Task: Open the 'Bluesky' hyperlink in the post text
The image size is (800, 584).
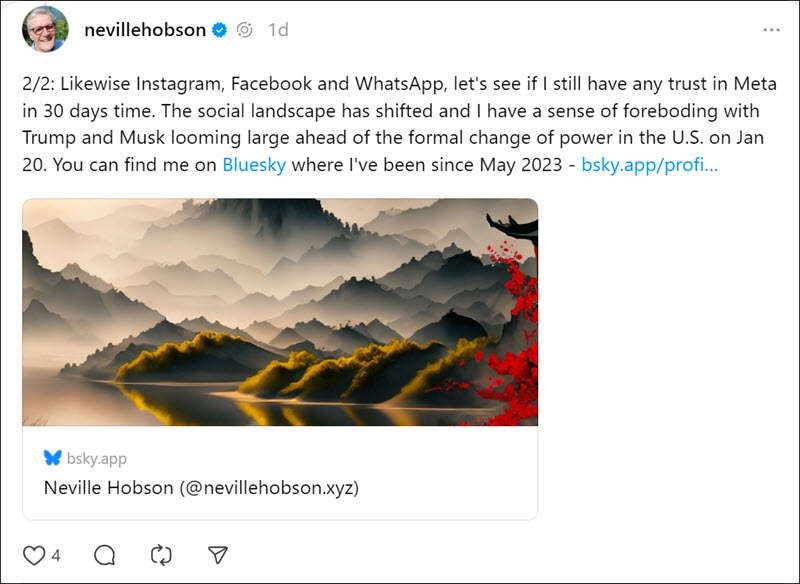Action: [254, 165]
